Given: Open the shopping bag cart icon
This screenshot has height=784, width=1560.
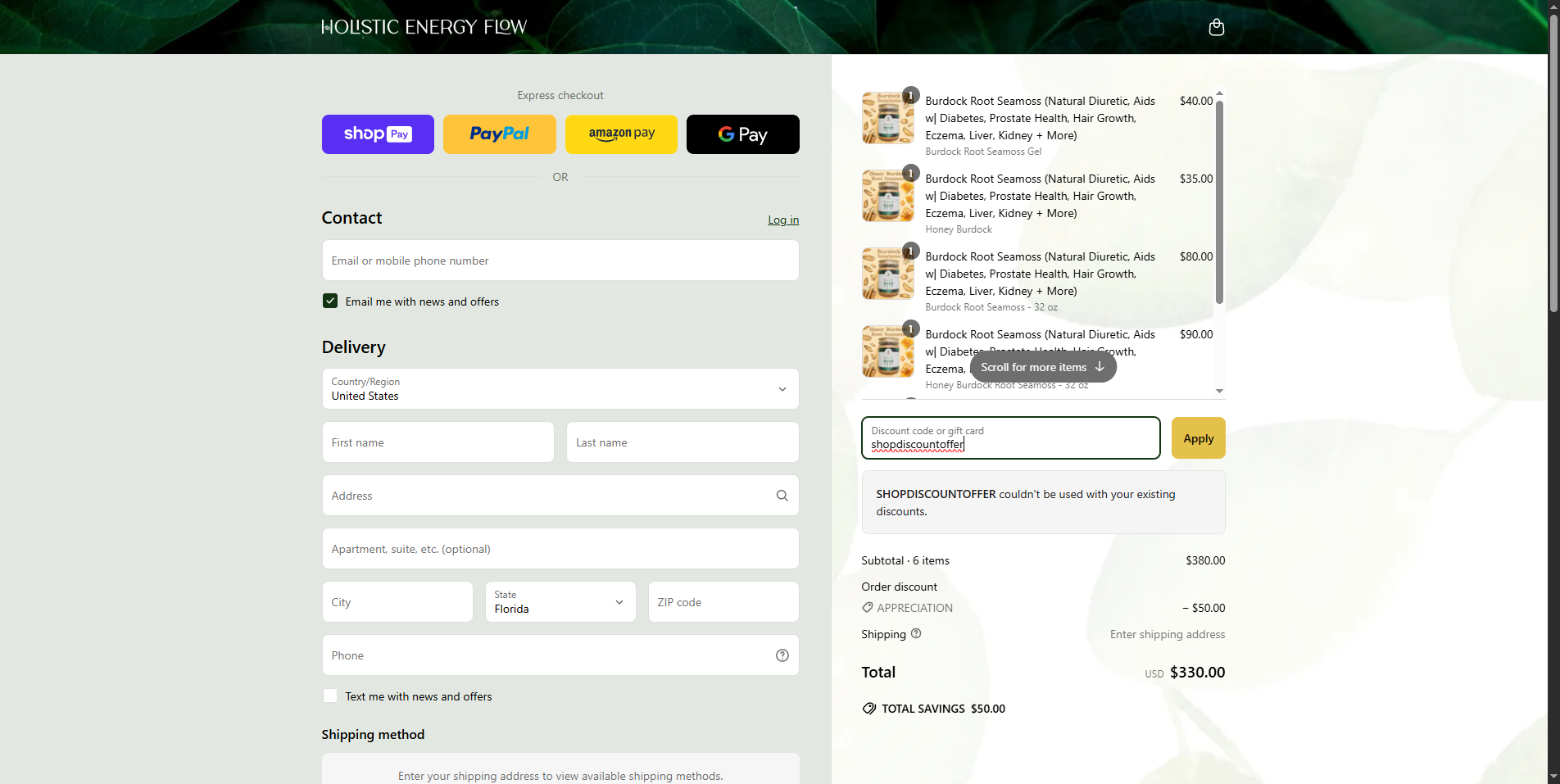Looking at the screenshot, I should (x=1216, y=27).
